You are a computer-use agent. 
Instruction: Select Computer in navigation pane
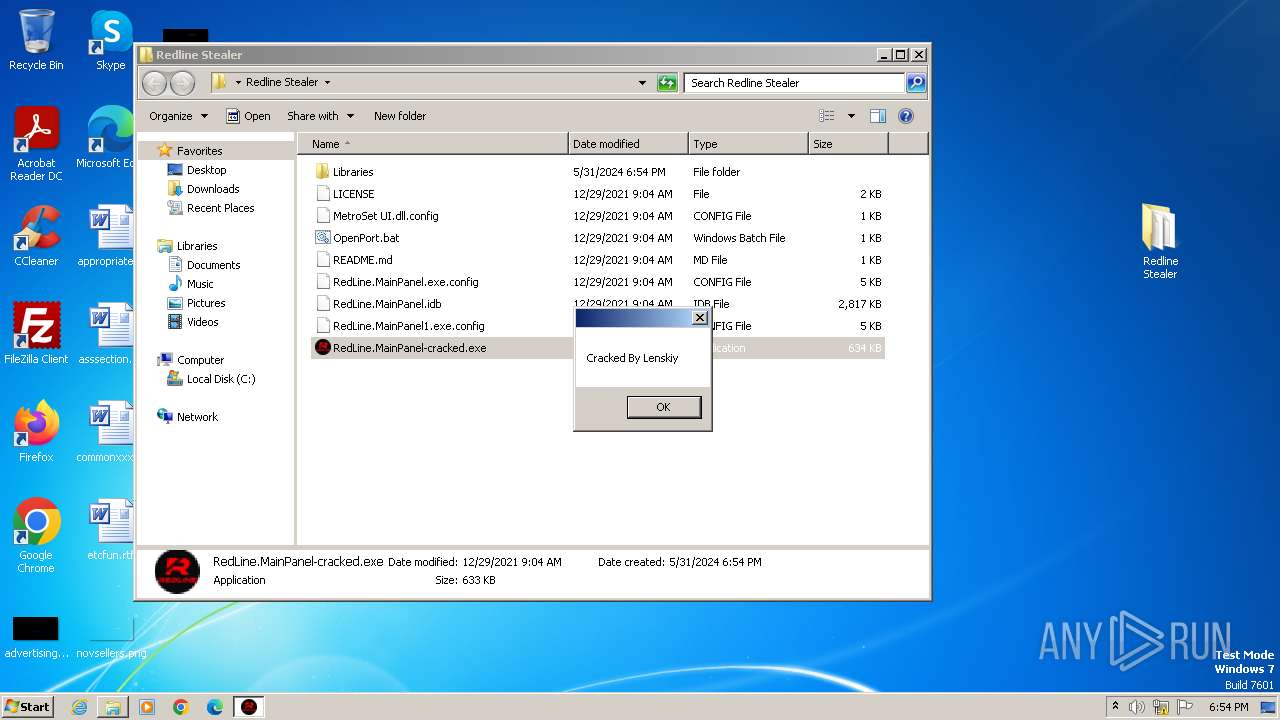coord(200,360)
